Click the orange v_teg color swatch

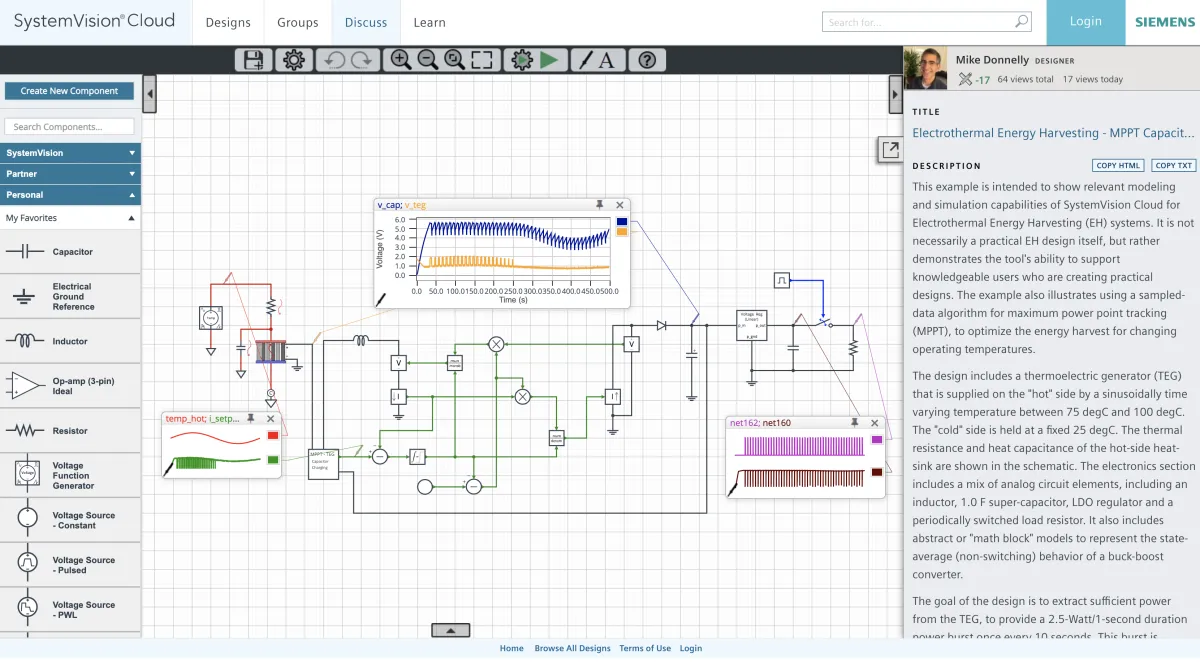[x=622, y=232]
